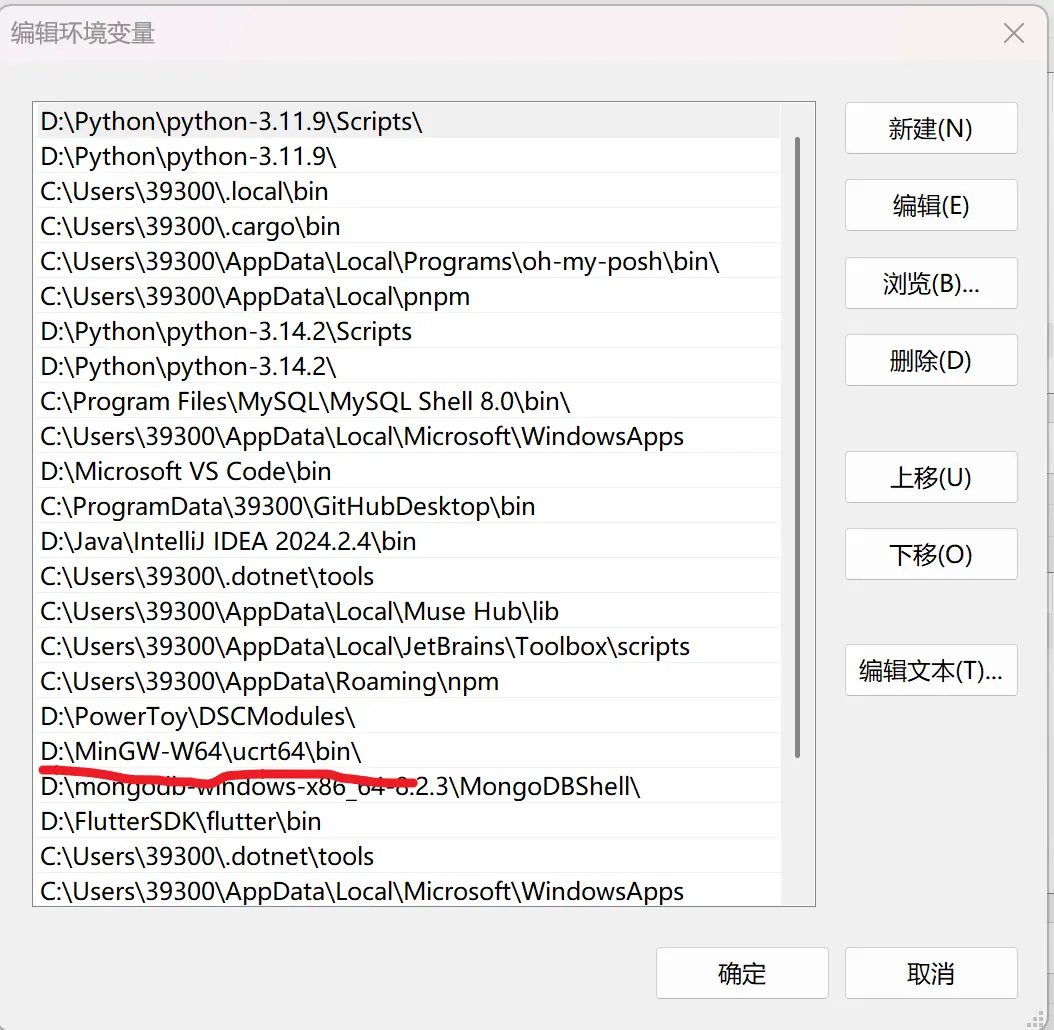Select C:\Users\39300\.local\bin entry

point(409,191)
